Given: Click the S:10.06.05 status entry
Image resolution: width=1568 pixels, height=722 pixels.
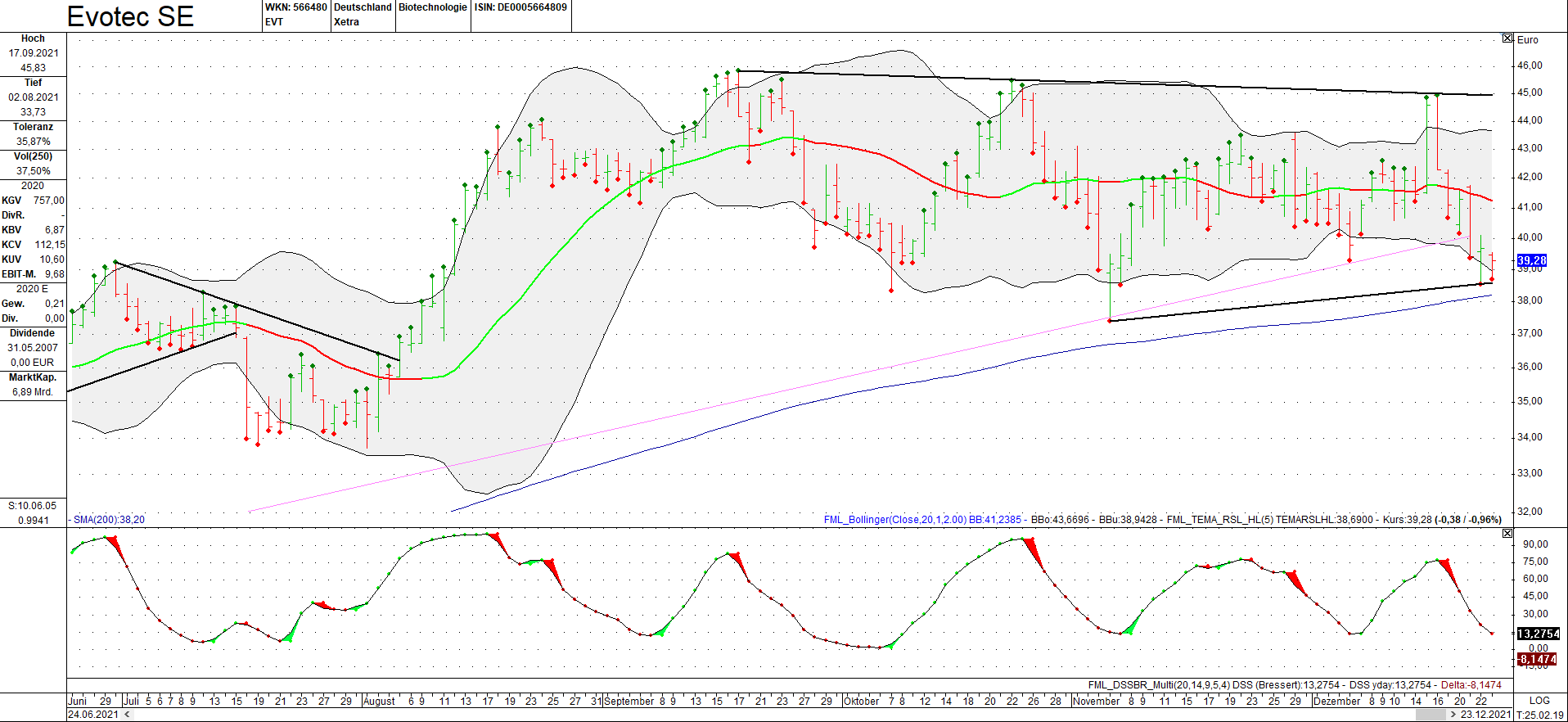Looking at the screenshot, I should tap(33, 506).
